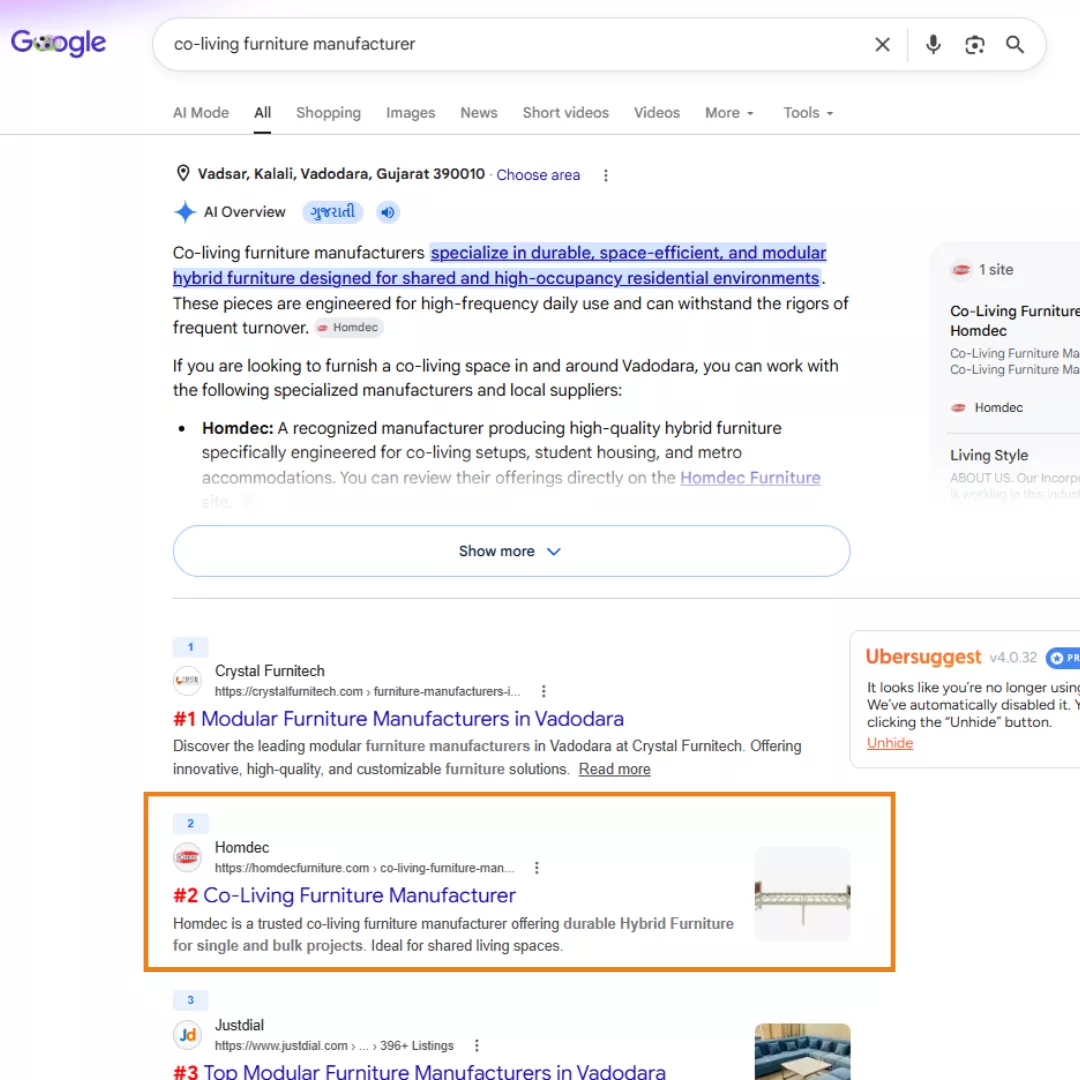Image resolution: width=1080 pixels, height=1080 pixels.
Task: Click the location pin icon near Vadsar
Action: (x=183, y=173)
